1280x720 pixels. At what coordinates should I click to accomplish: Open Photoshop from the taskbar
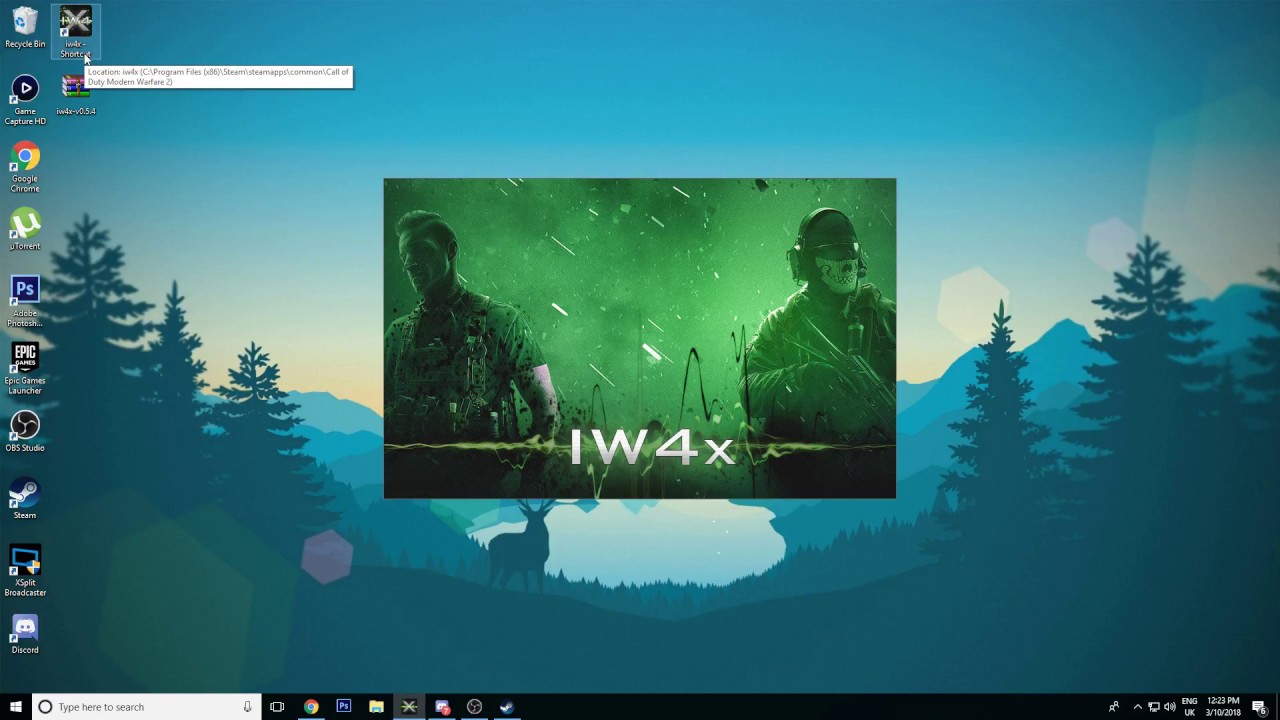[x=343, y=707]
